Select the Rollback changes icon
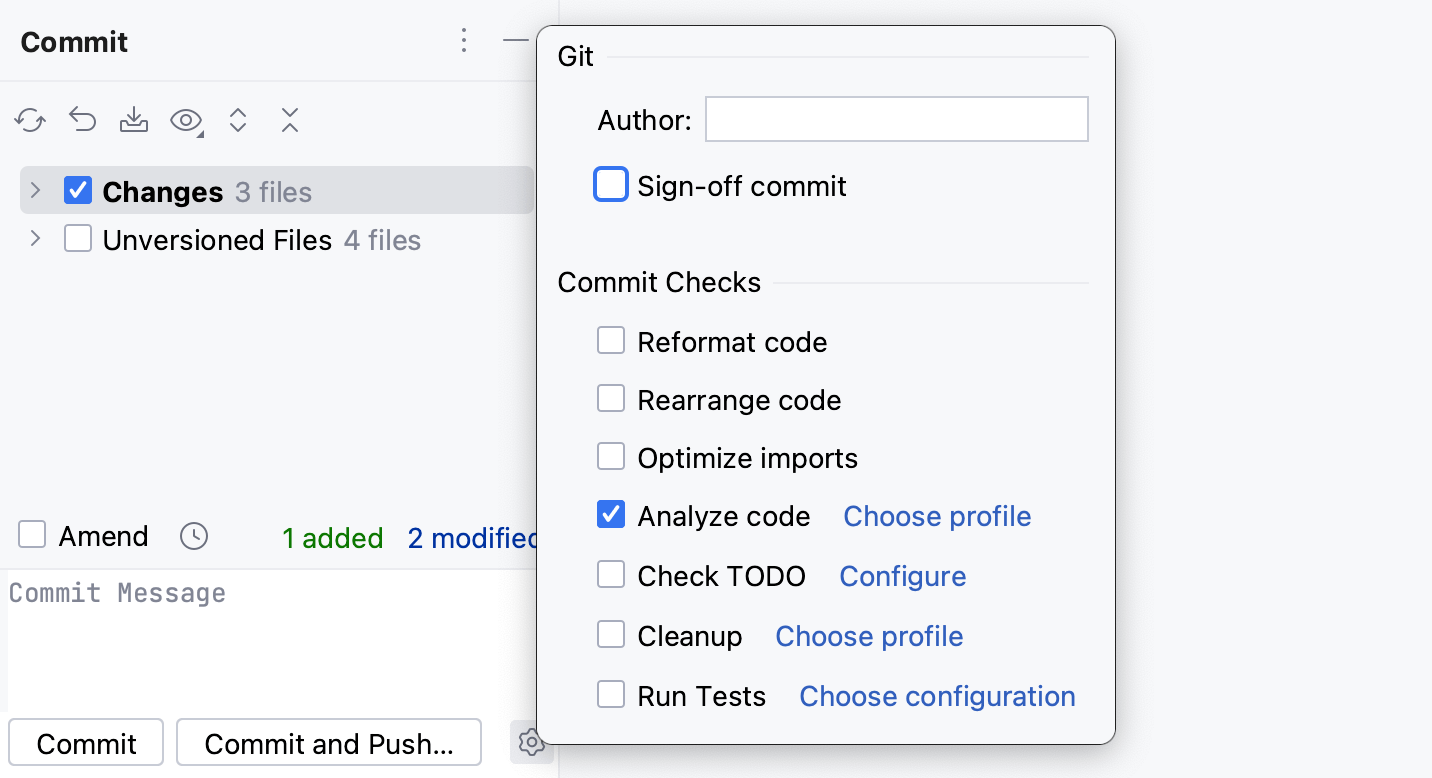Image resolution: width=1432 pixels, height=778 pixels. tap(82, 119)
